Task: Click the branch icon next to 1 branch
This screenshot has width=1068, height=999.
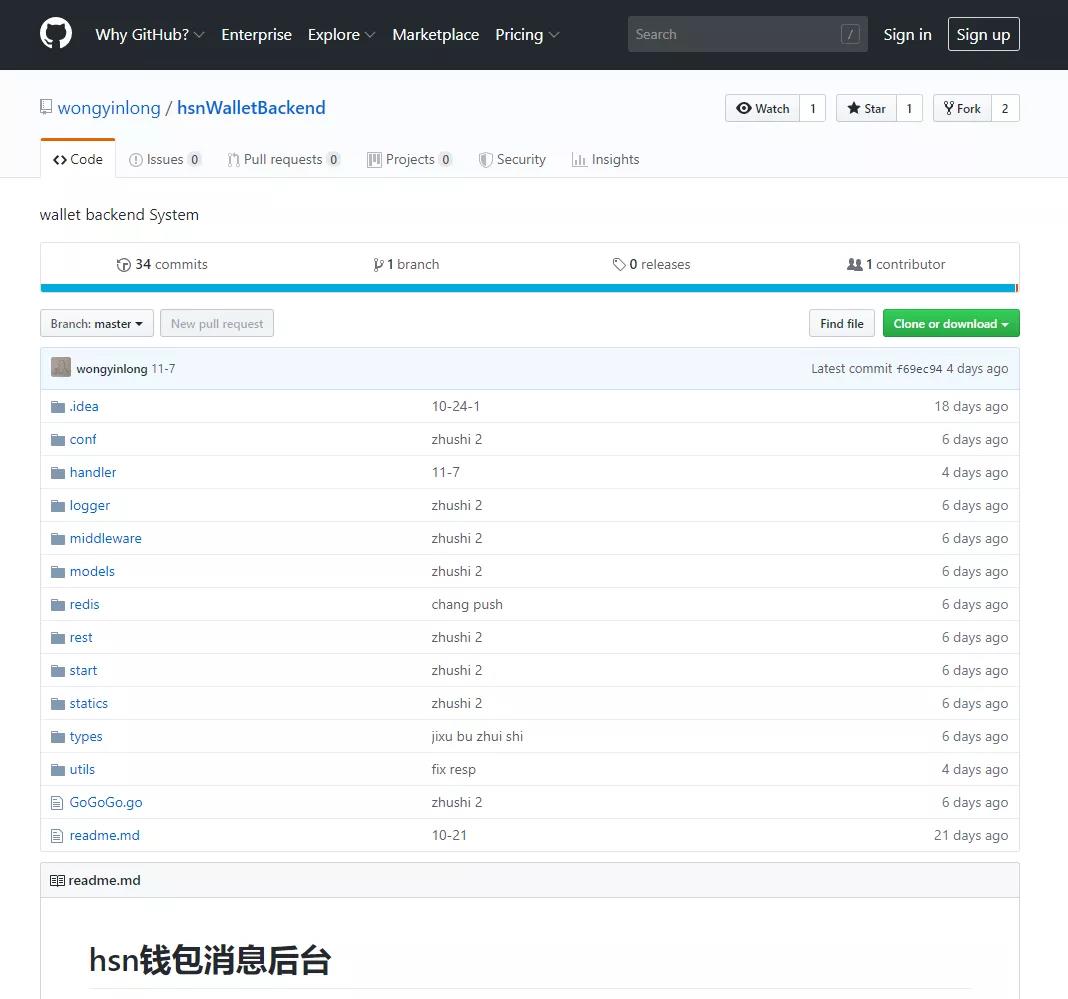Action: [378, 265]
